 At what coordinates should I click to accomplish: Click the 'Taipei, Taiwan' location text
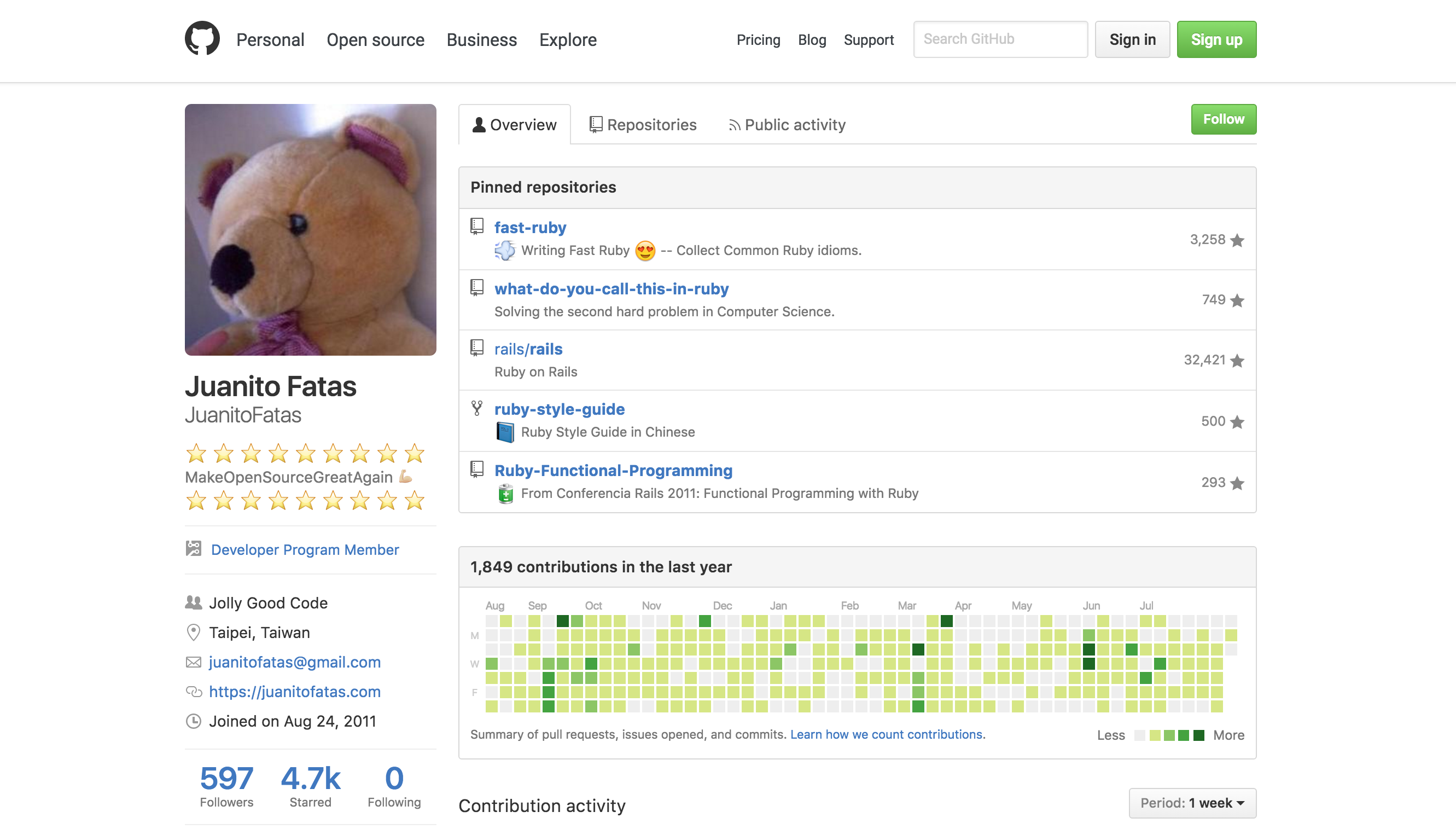click(x=259, y=633)
